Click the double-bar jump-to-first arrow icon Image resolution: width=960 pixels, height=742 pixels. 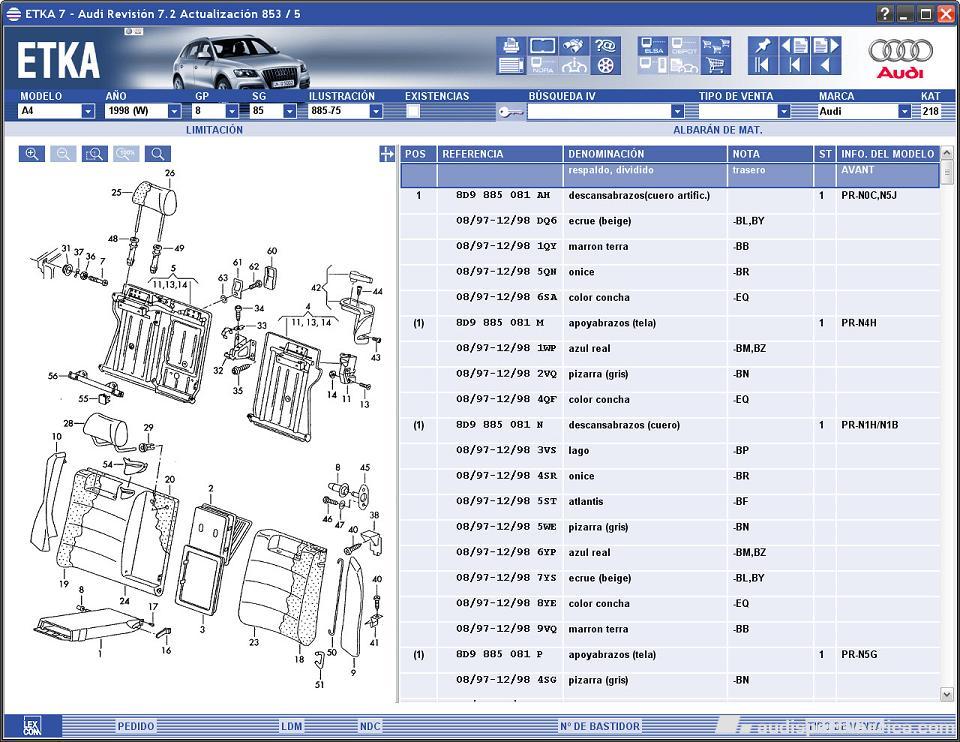(x=762, y=65)
